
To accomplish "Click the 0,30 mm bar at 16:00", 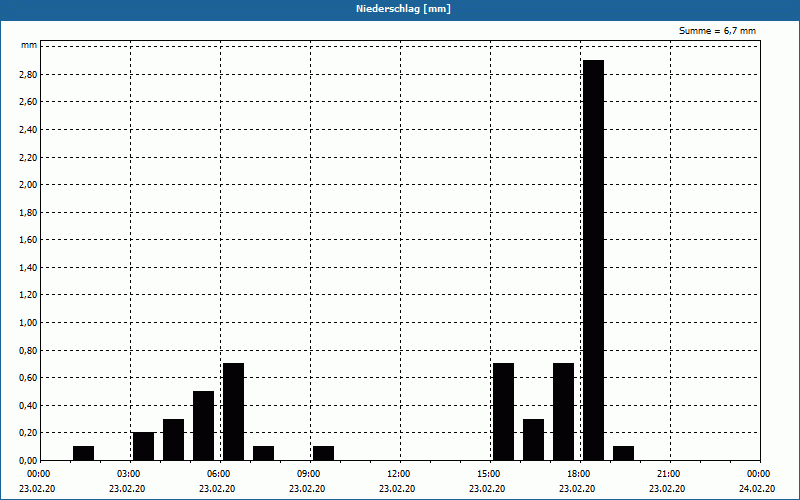I will click(534, 440).
